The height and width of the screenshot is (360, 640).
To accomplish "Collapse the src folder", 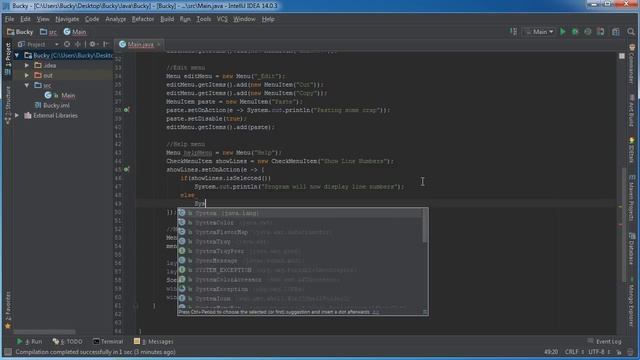I will (x=27, y=85).
